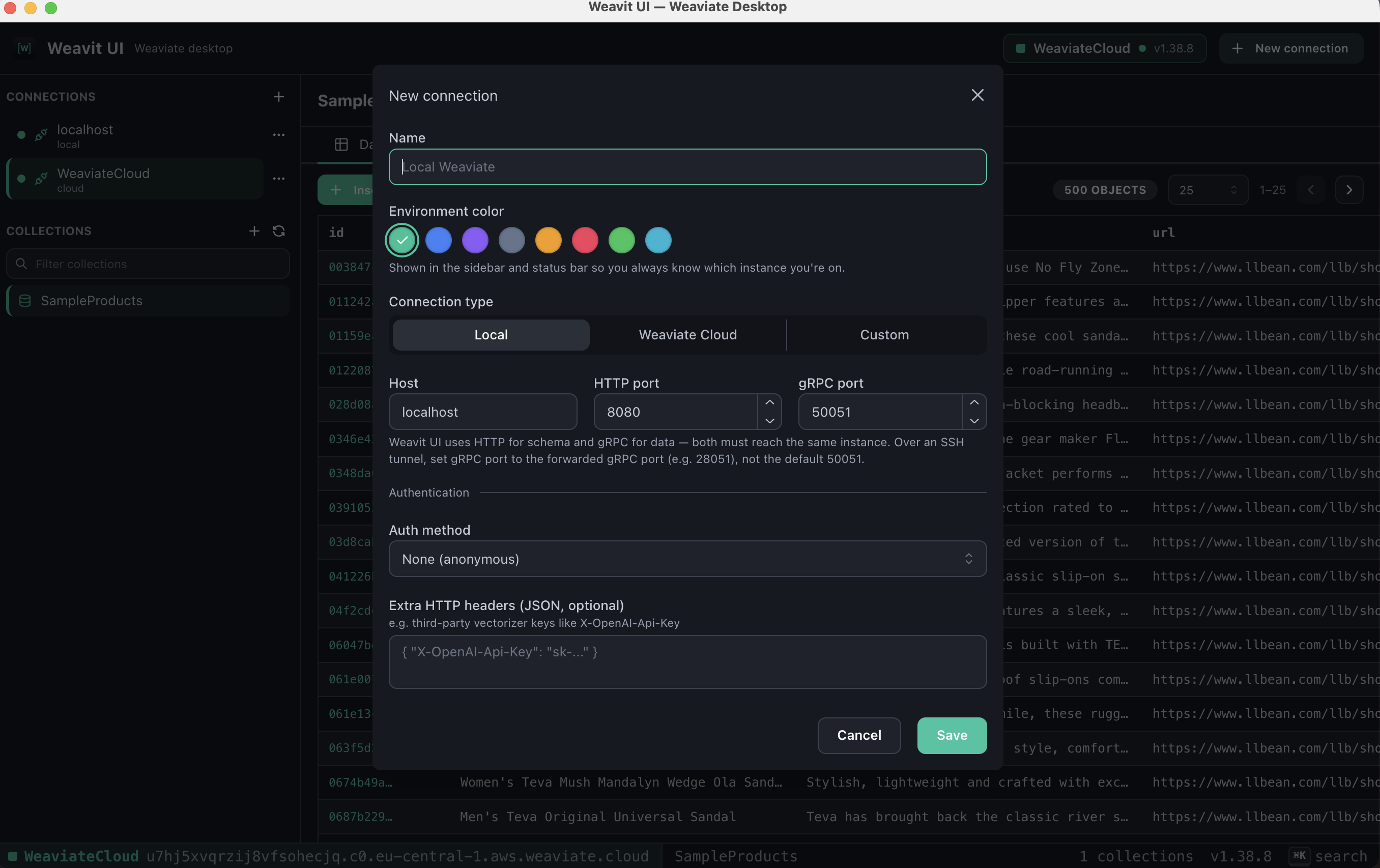Increase the HTTP port value
The height and width of the screenshot is (868, 1380).
pyautogui.click(x=769, y=403)
